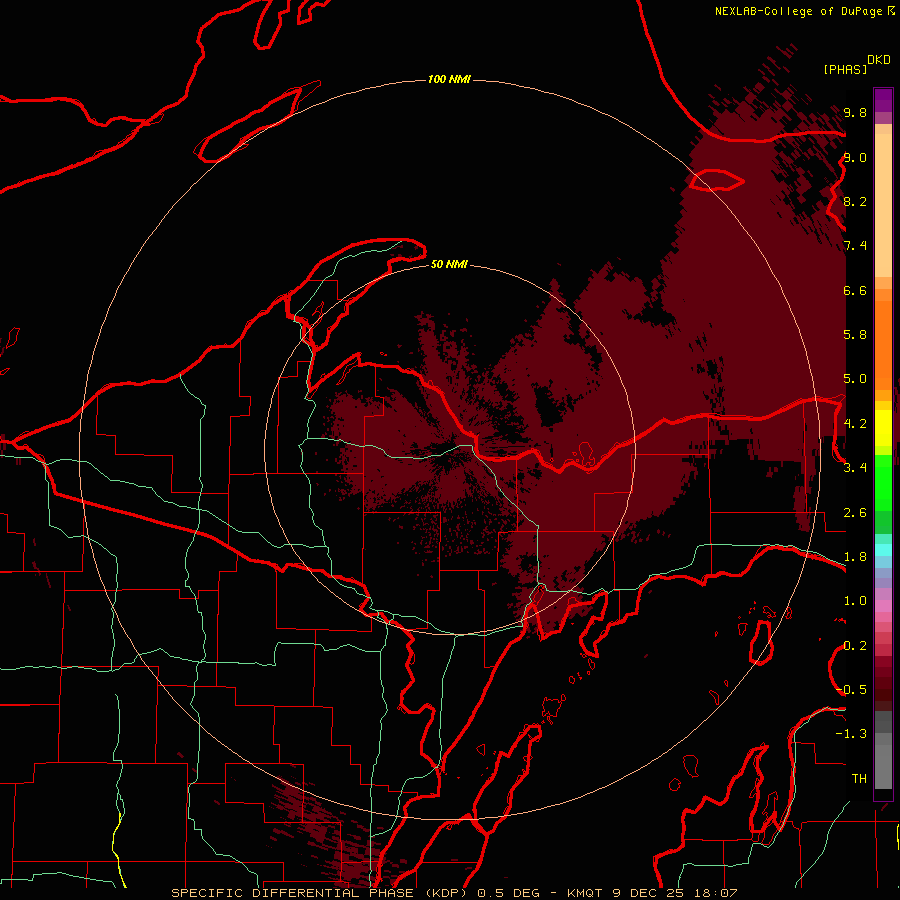Click the 8.2 scale label
Viewport: 900px width, 900px height.
pyautogui.click(x=855, y=201)
